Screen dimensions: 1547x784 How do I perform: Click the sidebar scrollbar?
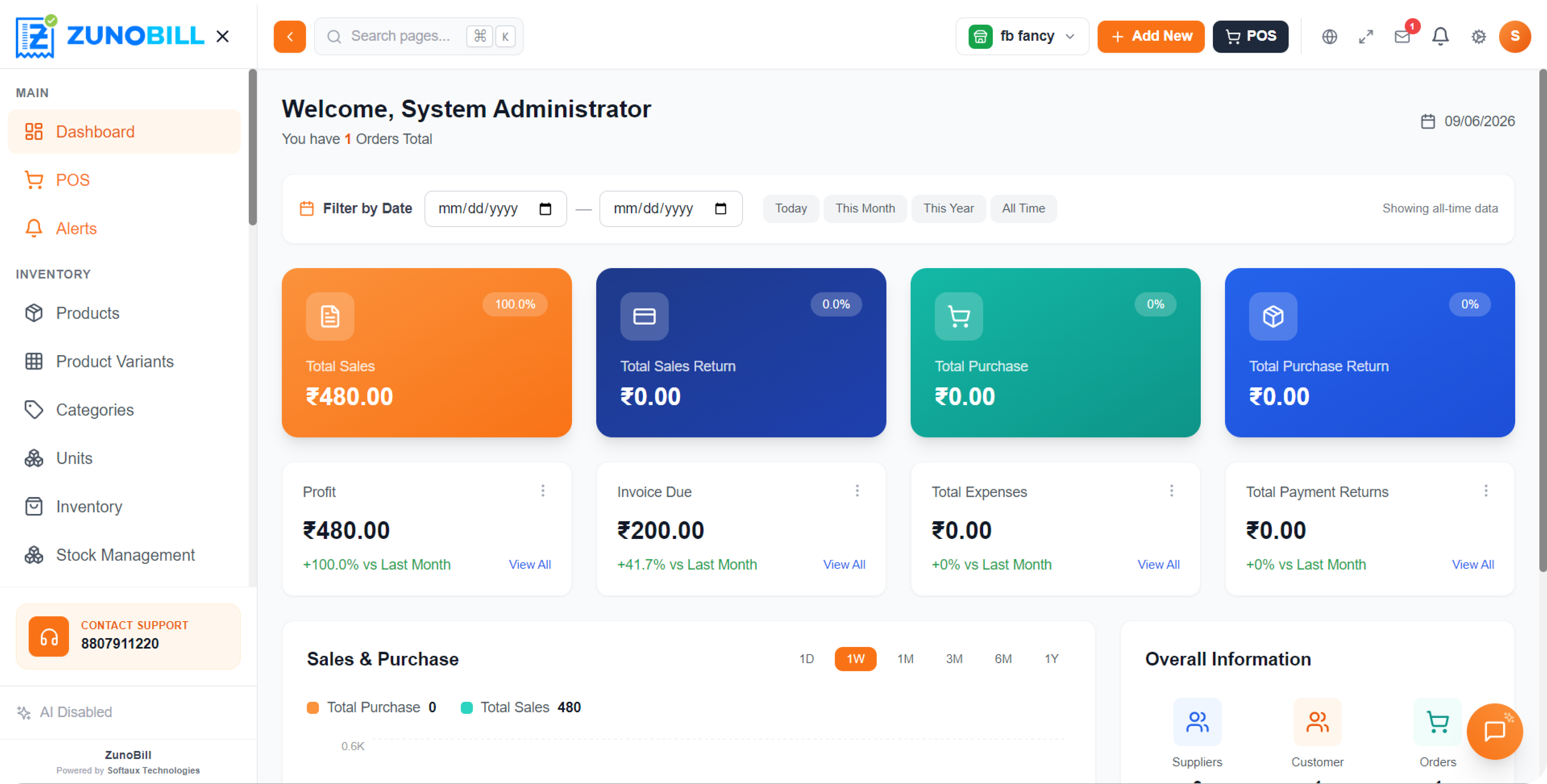point(253,147)
